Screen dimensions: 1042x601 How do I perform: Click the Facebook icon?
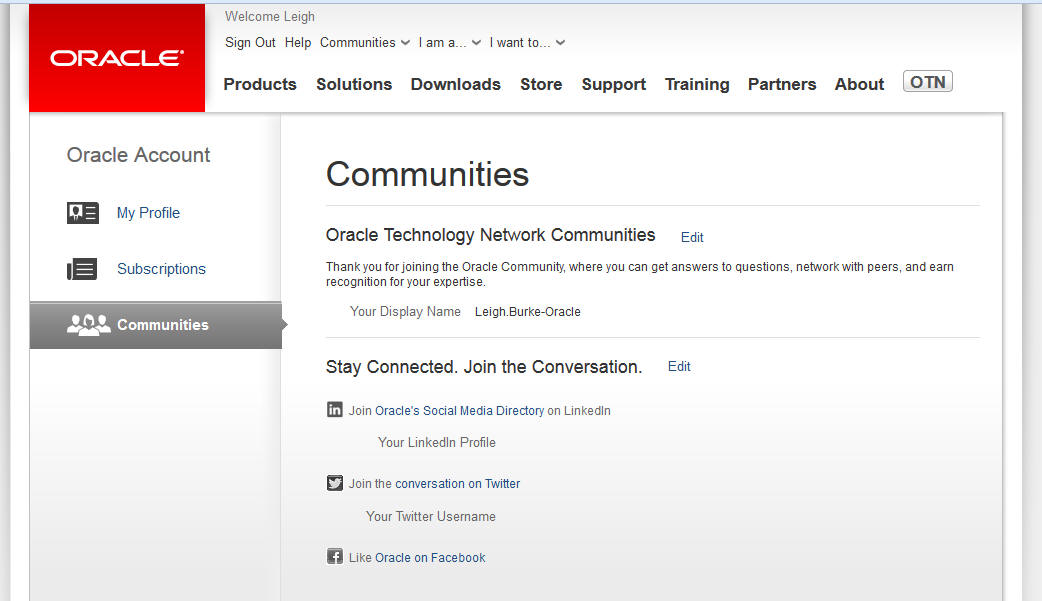pos(335,556)
